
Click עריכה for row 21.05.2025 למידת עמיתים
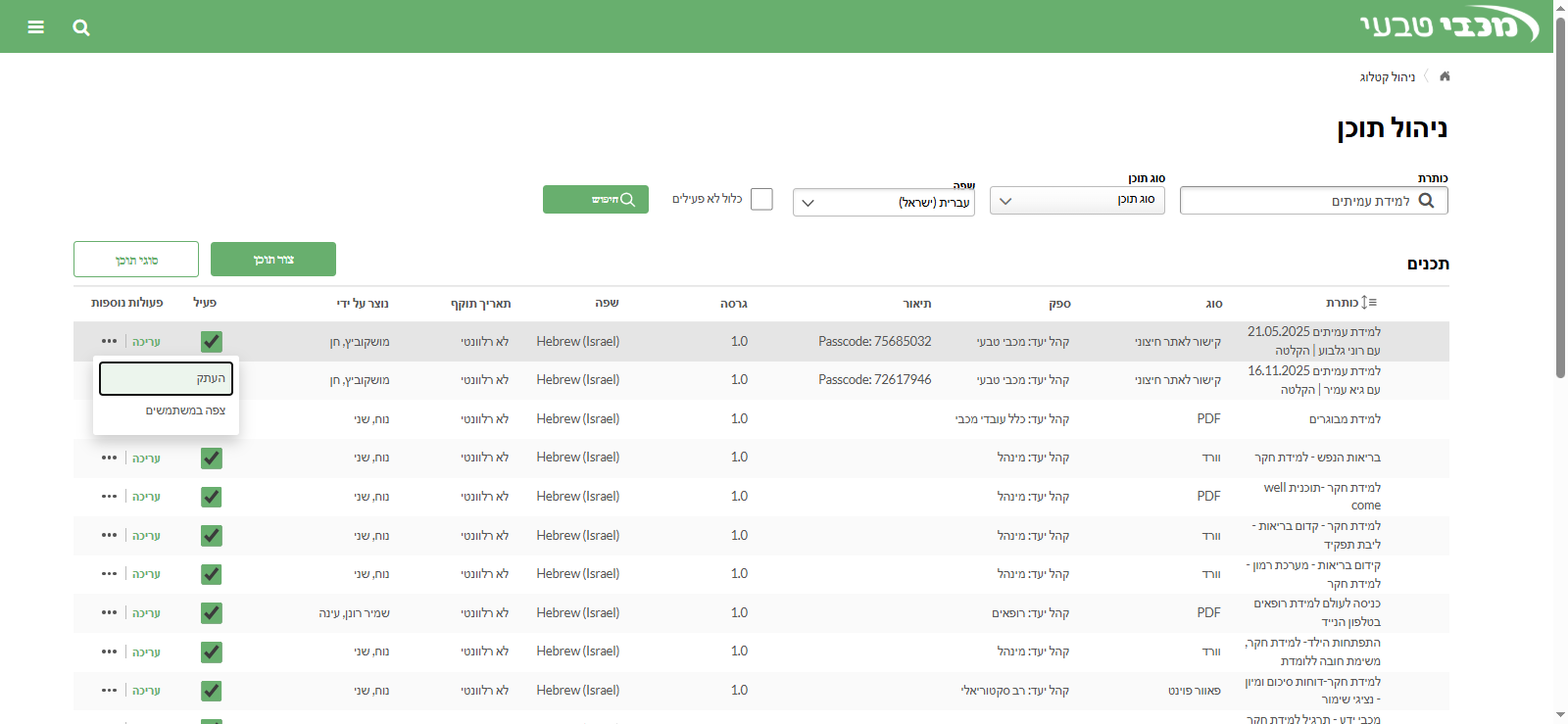[x=146, y=342]
